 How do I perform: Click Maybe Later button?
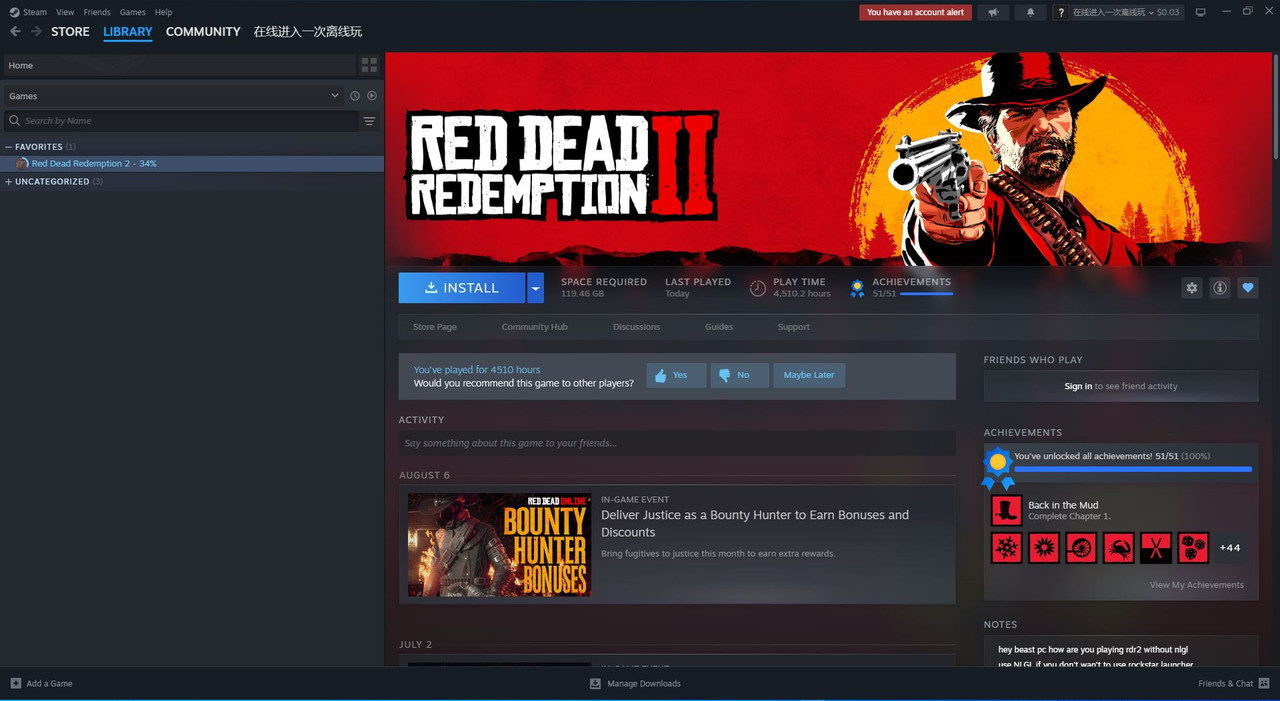point(809,375)
